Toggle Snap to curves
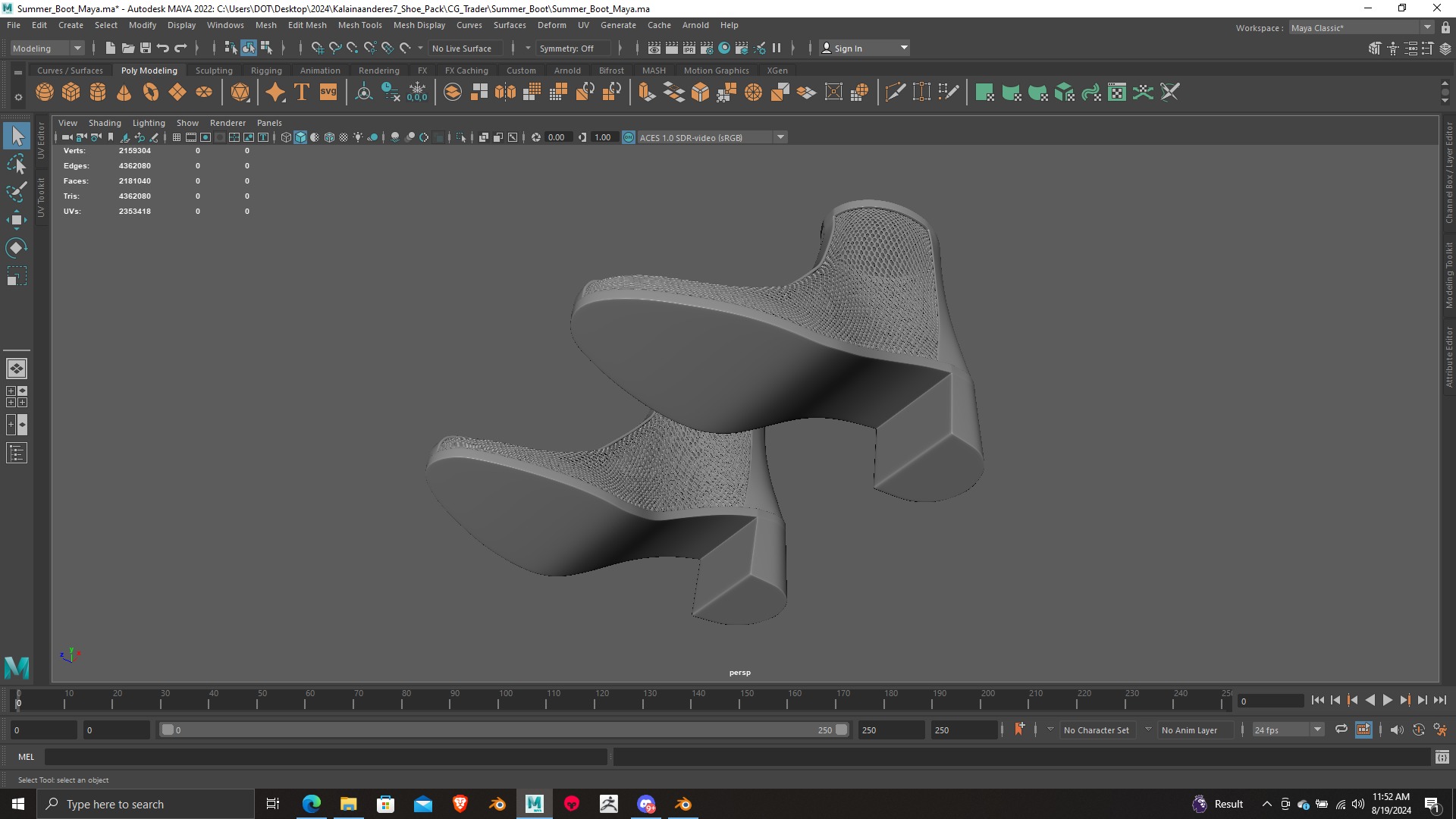The height and width of the screenshot is (819, 1456). pos(335,48)
